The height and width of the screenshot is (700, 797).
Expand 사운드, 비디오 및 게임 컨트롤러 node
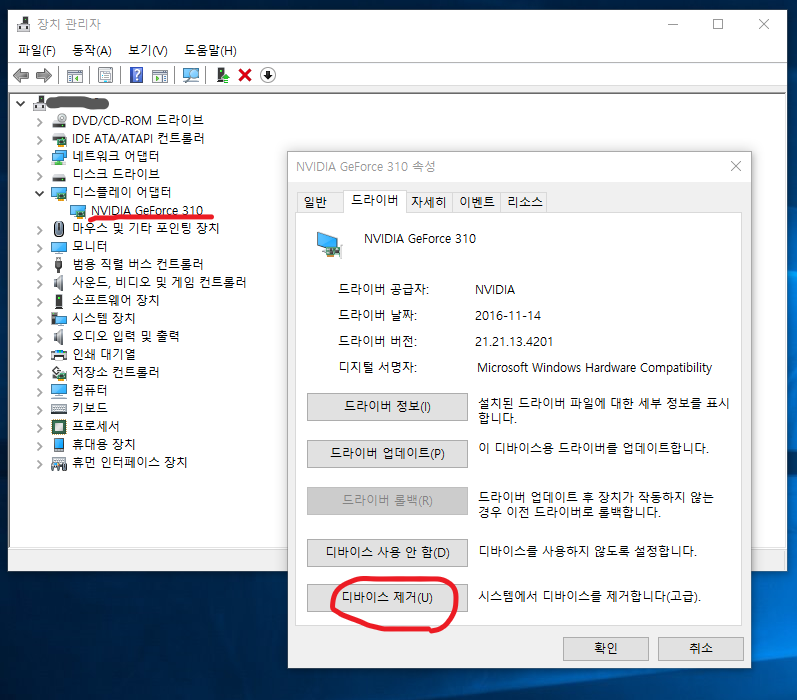tap(40, 284)
